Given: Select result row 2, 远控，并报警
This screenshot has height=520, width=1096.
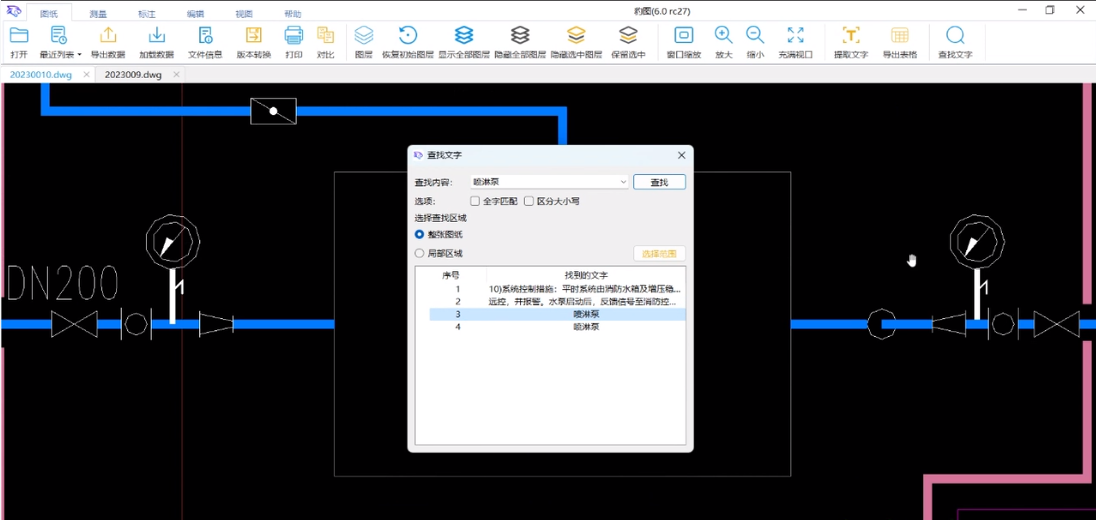Looking at the screenshot, I should coord(557,301).
